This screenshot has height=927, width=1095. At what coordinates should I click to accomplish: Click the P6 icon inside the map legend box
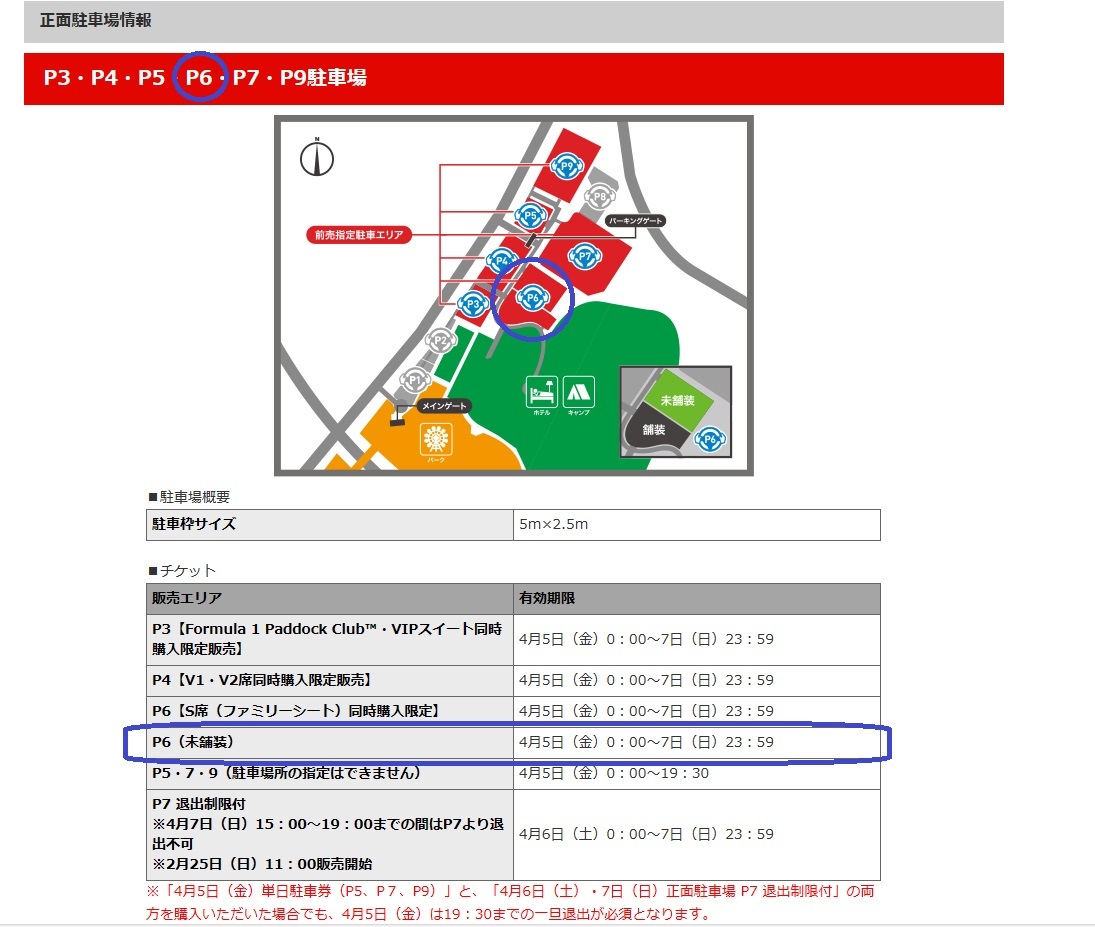tap(709, 437)
